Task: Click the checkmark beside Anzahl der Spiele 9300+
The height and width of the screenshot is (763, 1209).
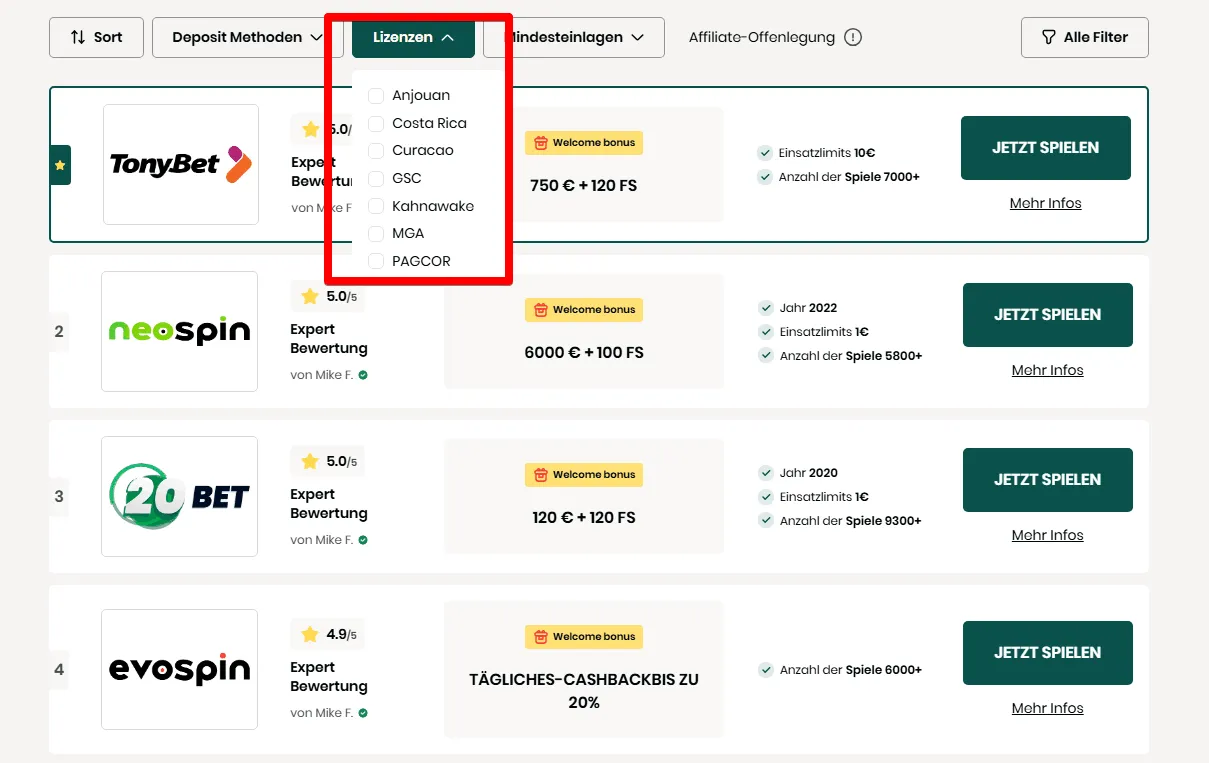Action: 766,521
